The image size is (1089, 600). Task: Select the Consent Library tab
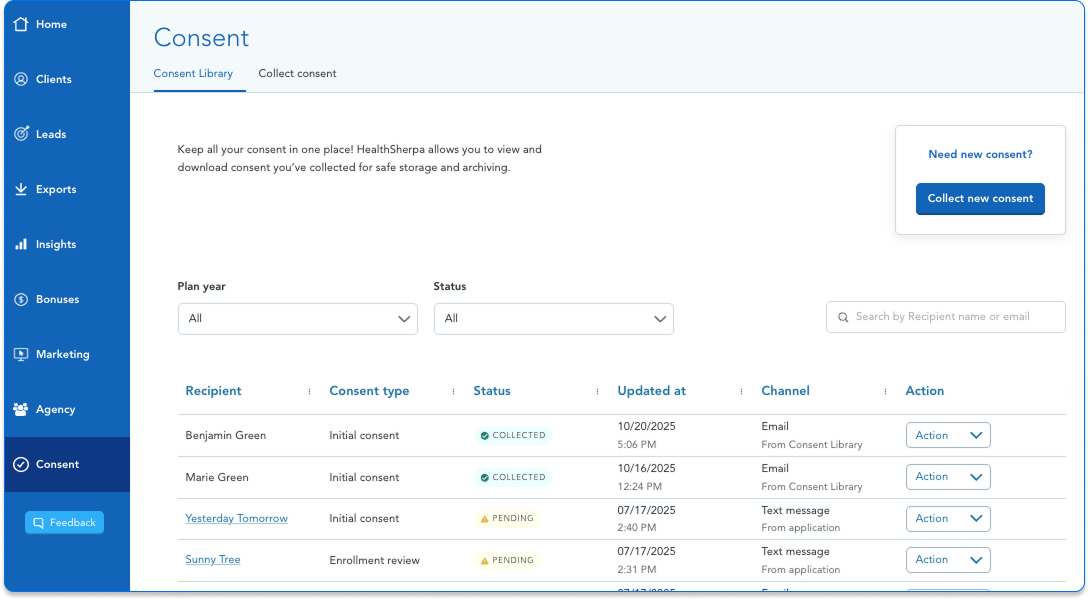(x=193, y=73)
